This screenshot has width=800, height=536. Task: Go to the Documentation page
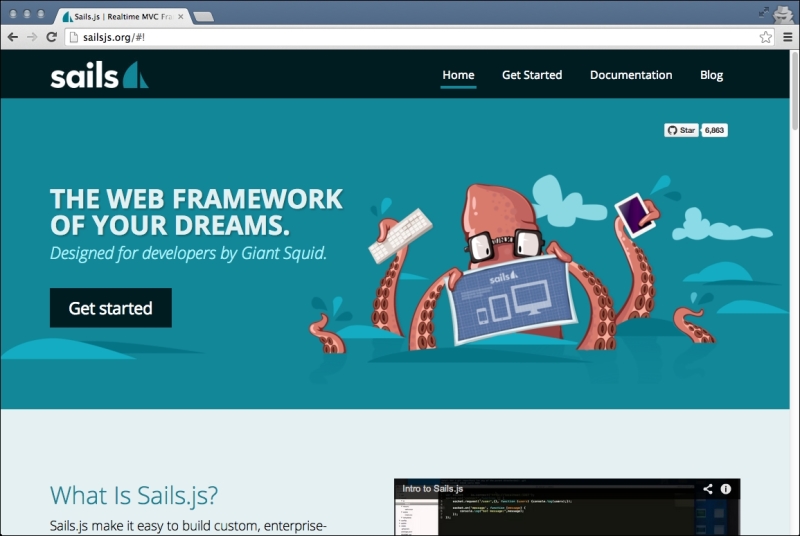click(x=631, y=75)
